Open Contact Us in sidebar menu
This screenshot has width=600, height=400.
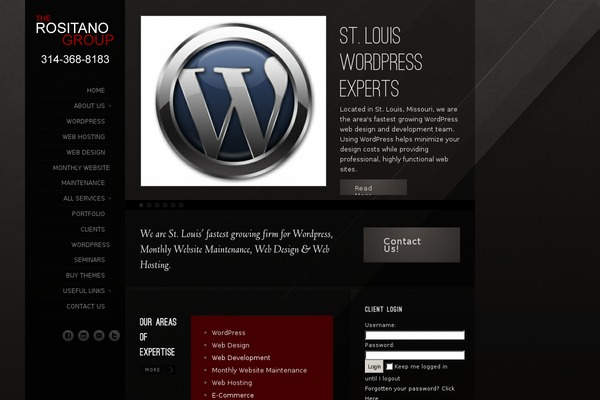click(x=85, y=306)
